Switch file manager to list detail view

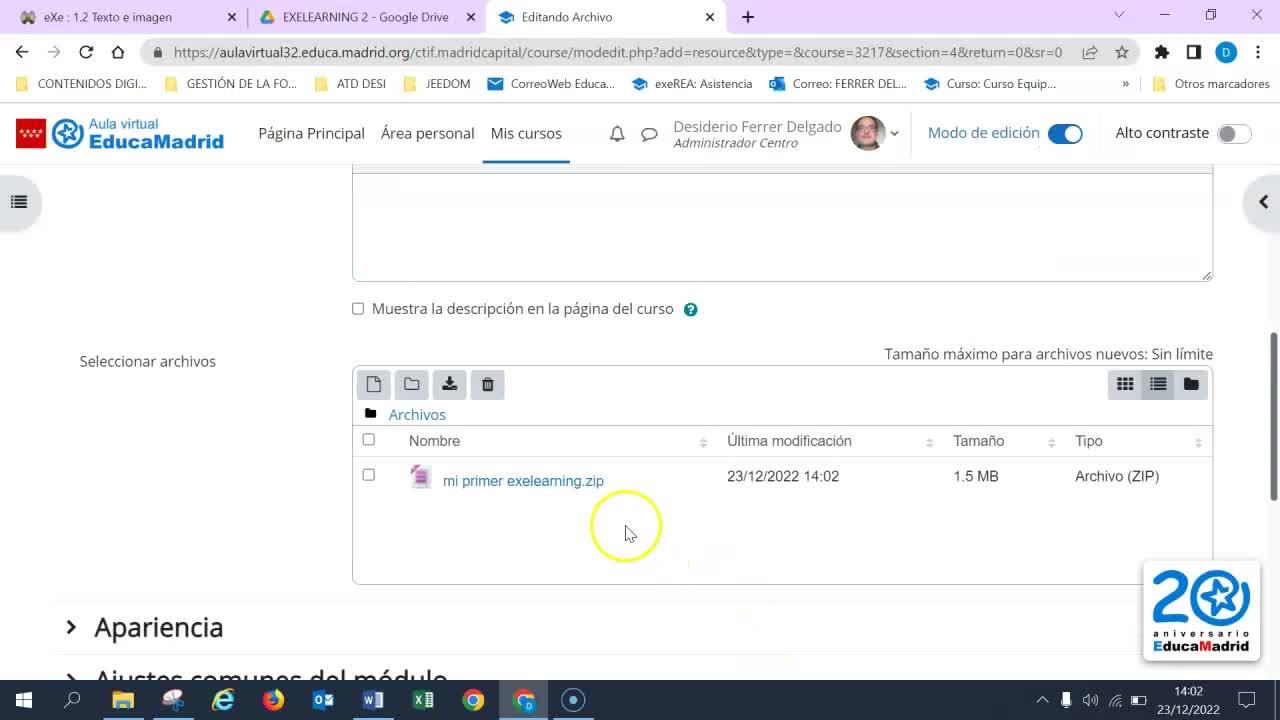1158,384
